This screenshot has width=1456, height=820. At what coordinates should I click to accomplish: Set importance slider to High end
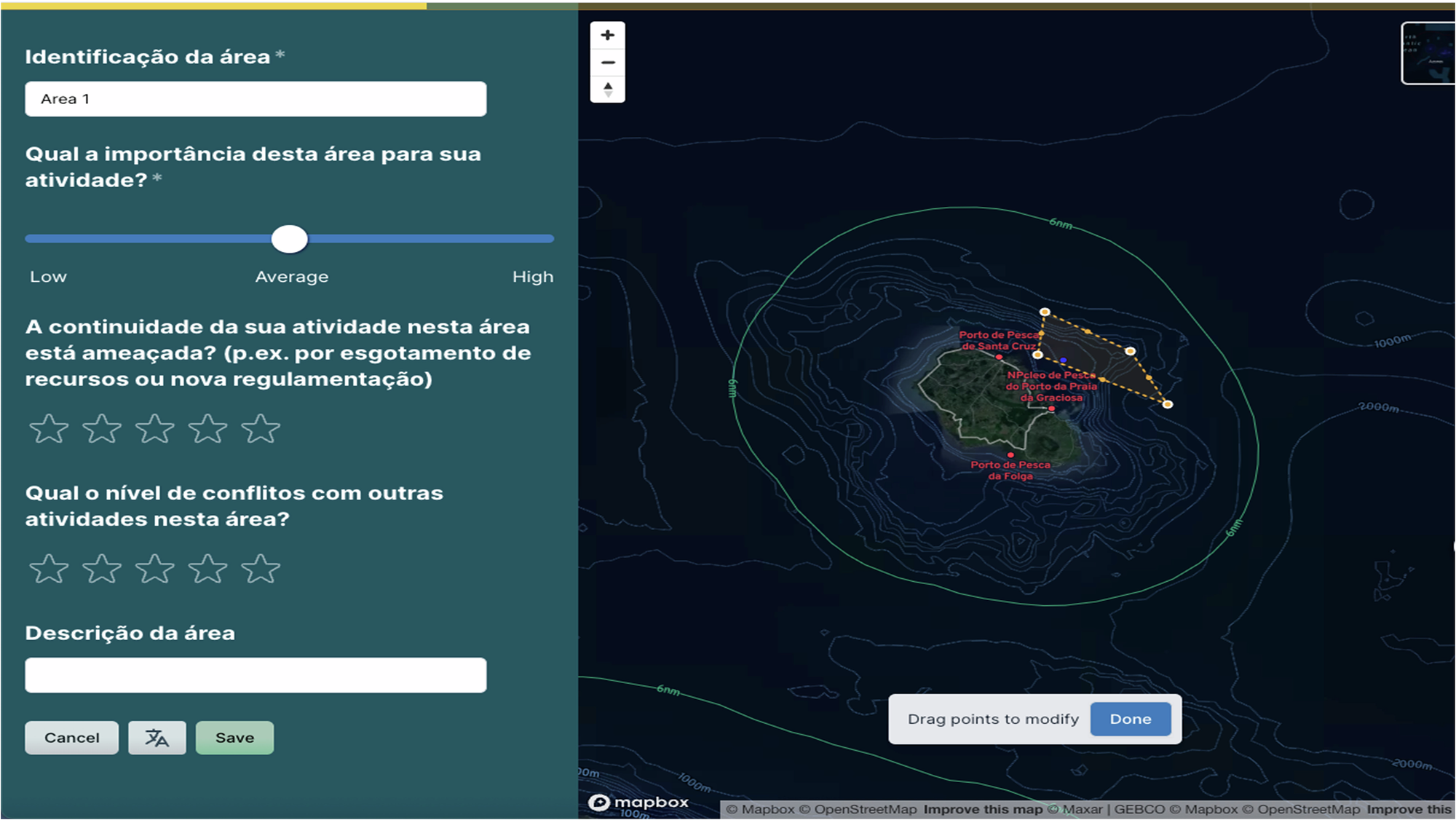point(551,239)
